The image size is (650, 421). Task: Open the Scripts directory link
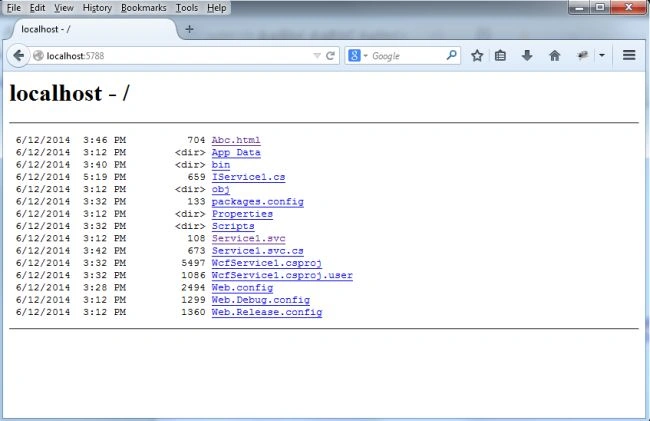pos(233,226)
